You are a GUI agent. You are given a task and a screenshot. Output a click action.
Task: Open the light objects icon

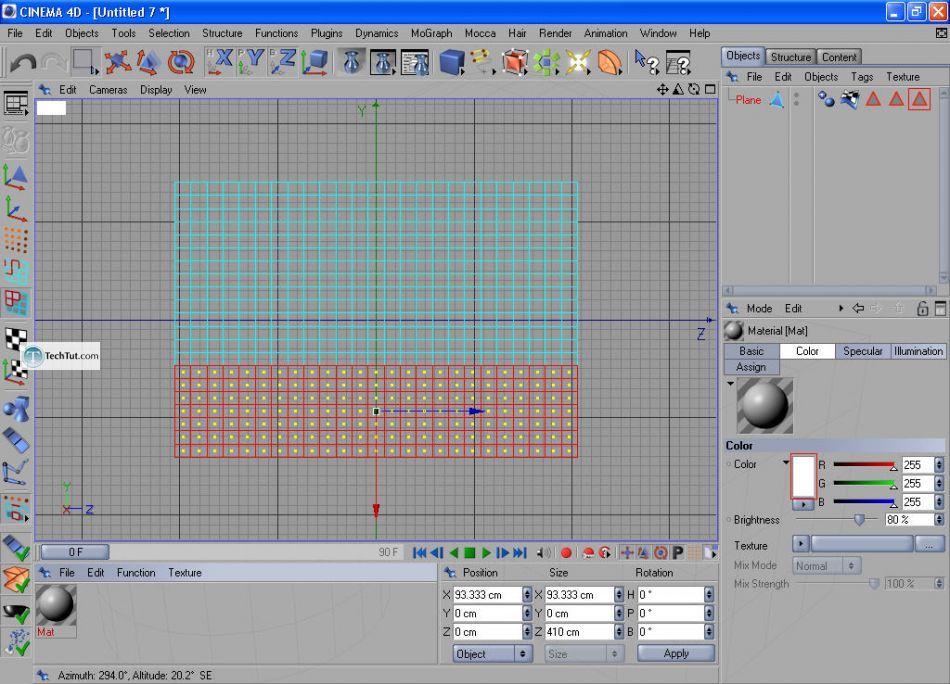pyautogui.click(x=578, y=62)
